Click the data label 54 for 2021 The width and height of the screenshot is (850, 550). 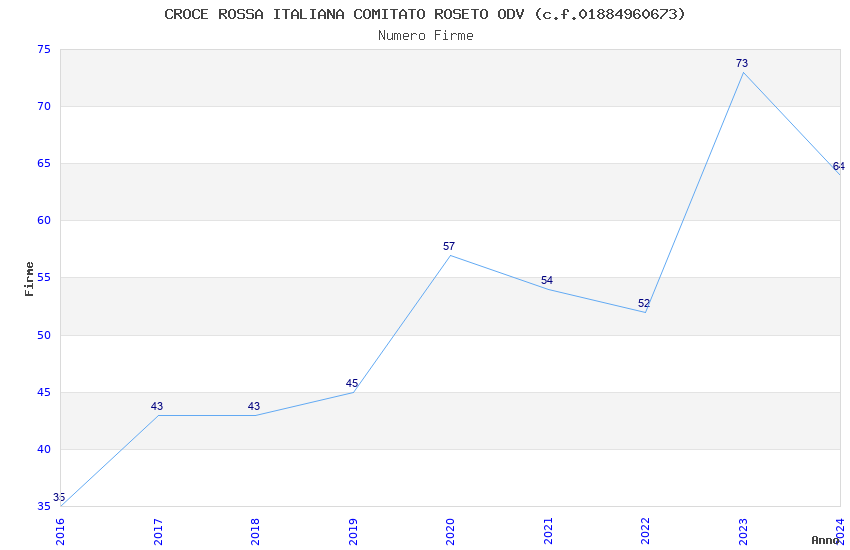pyautogui.click(x=546, y=281)
